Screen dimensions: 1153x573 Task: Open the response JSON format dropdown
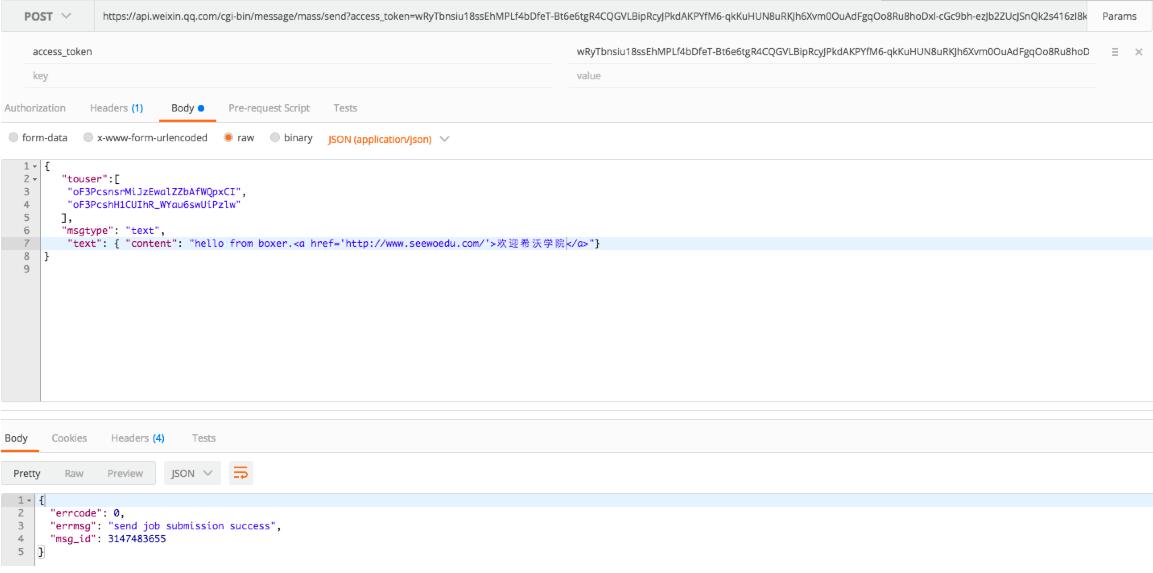click(193, 473)
